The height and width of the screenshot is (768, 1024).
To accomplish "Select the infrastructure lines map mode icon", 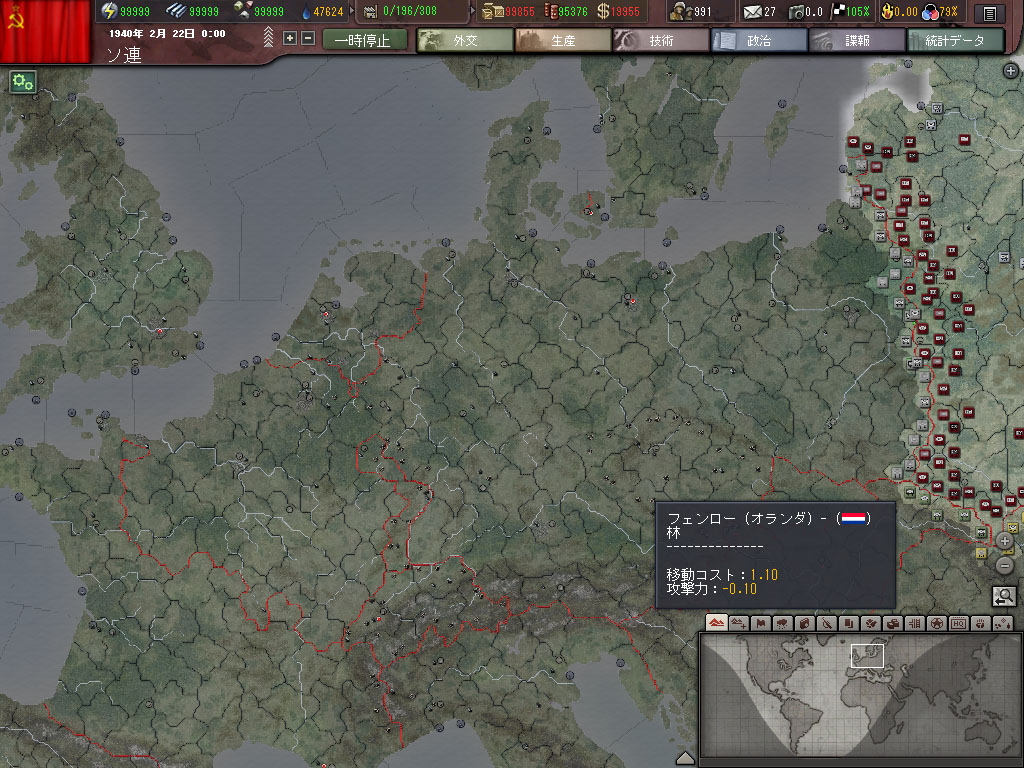I will [914, 623].
